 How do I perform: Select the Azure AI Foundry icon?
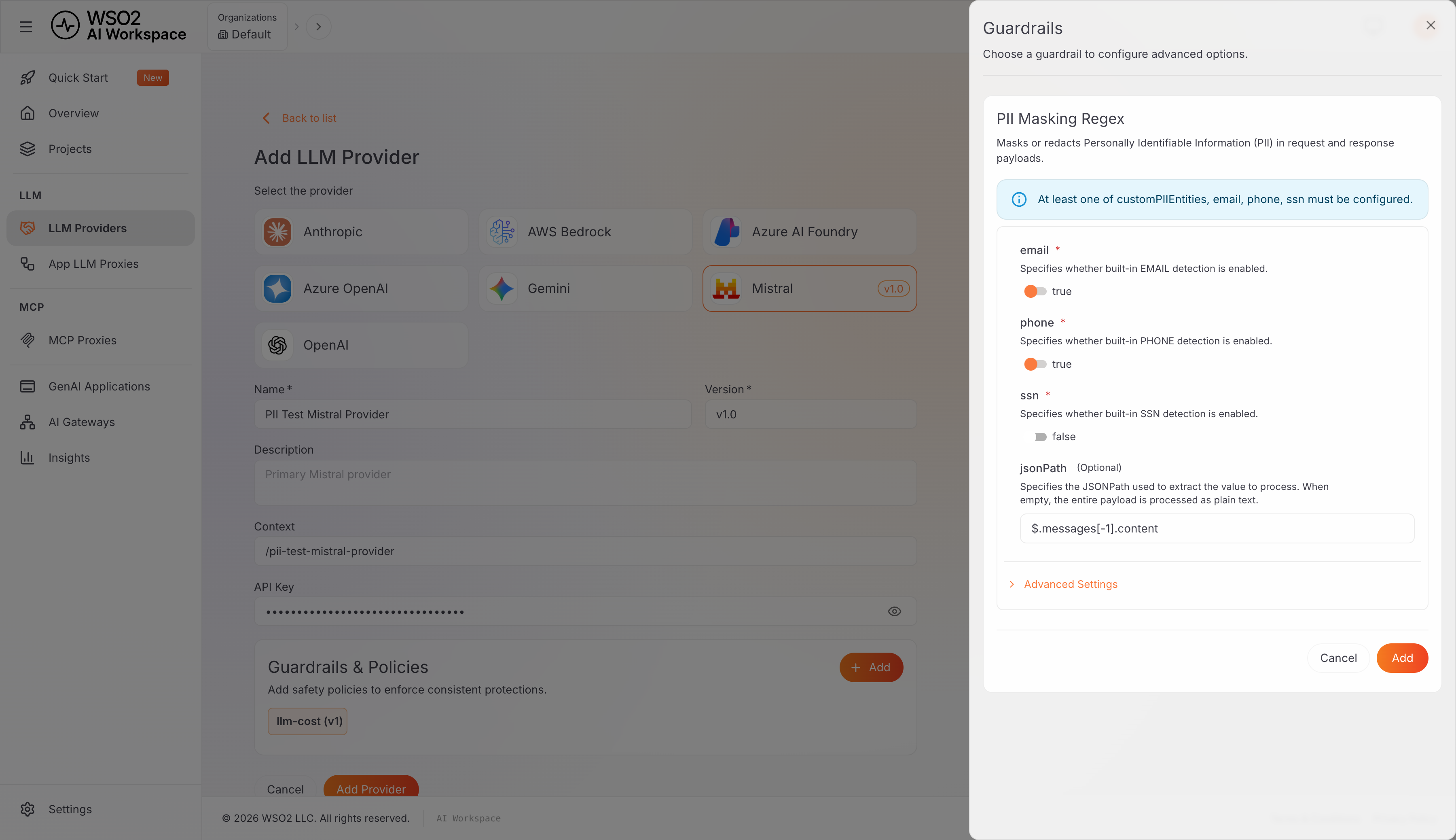726,232
